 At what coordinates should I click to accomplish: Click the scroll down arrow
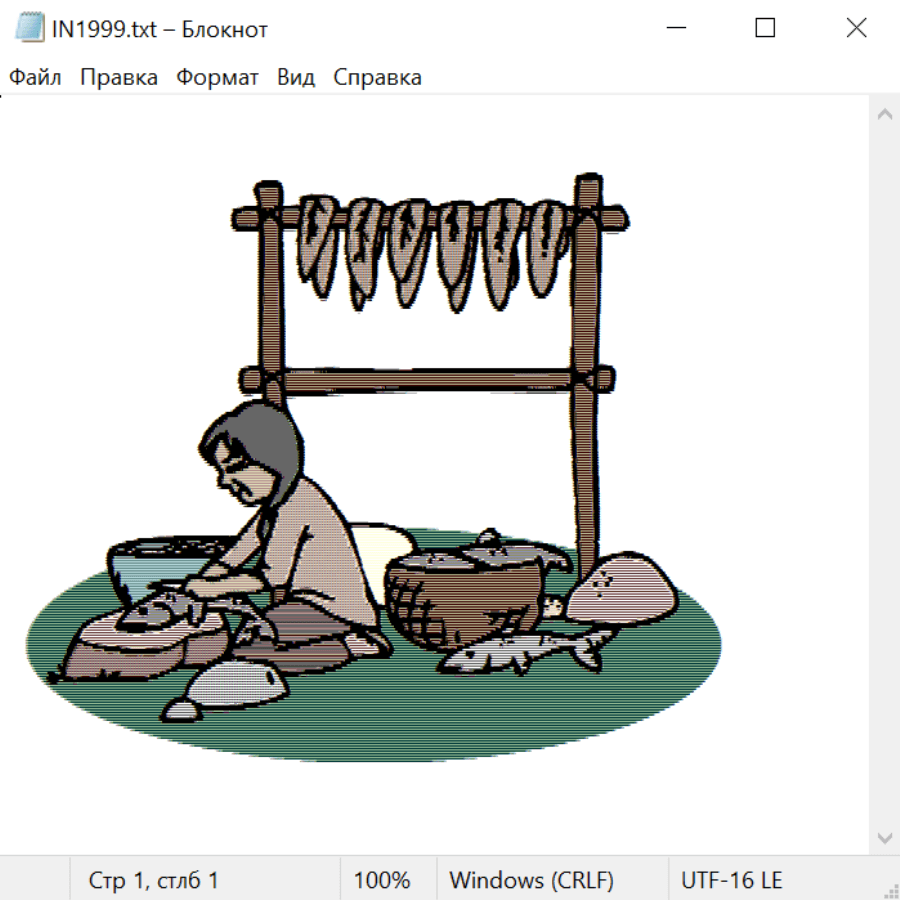(x=884, y=837)
